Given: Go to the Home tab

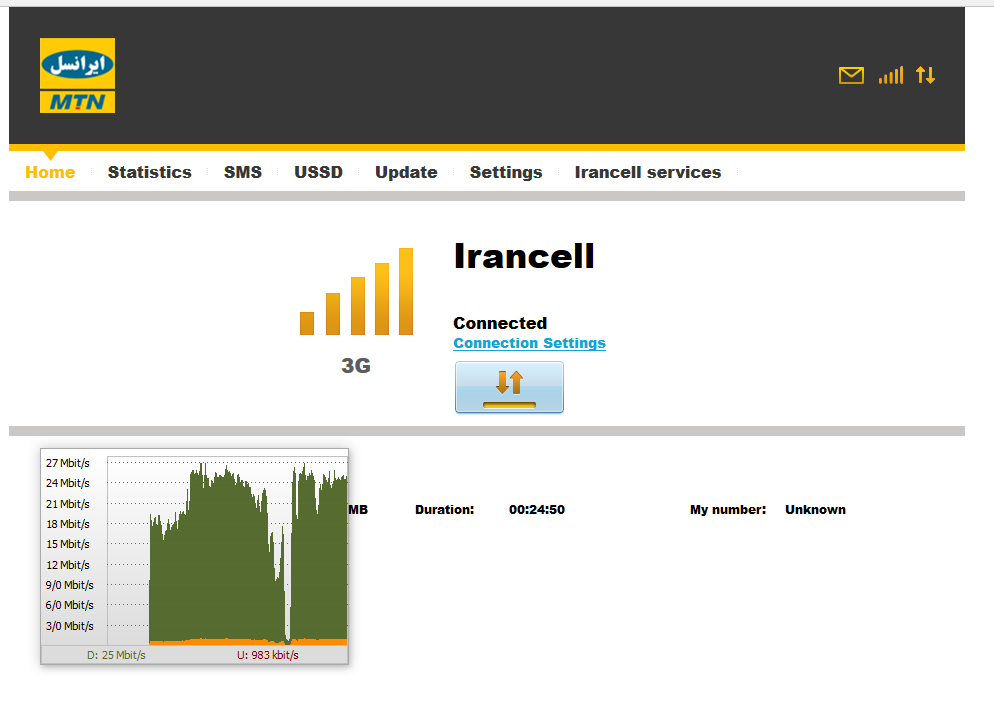Looking at the screenshot, I should (x=50, y=172).
